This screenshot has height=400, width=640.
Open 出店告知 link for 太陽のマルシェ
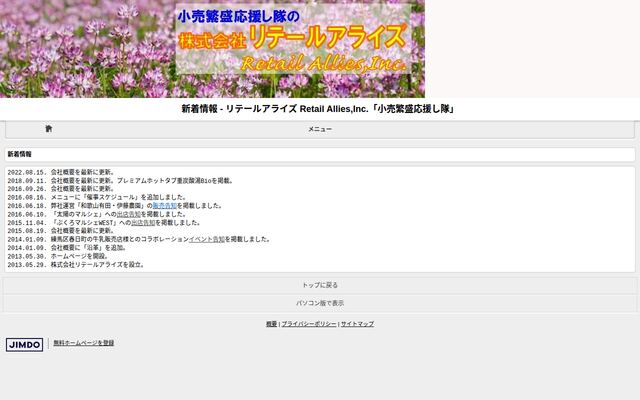point(129,214)
